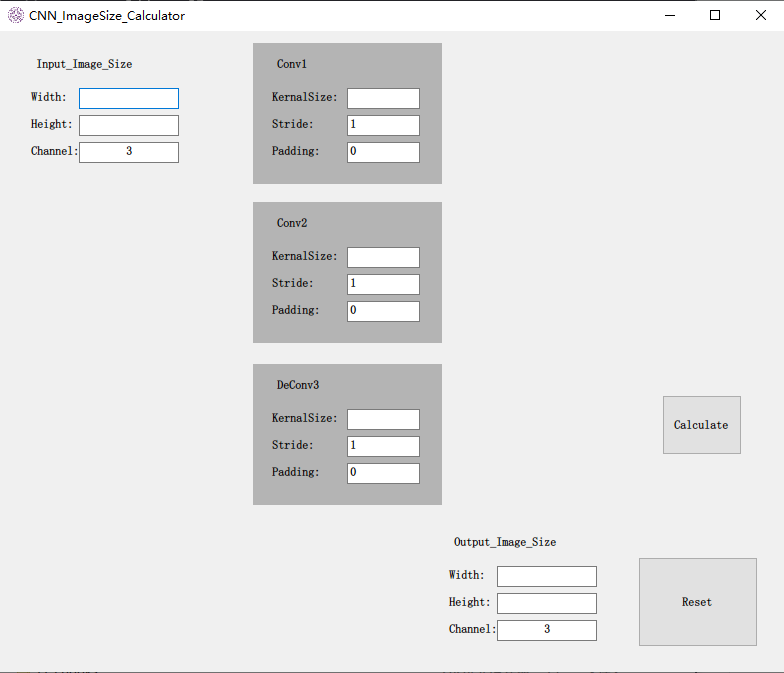The width and height of the screenshot is (784, 673).
Task: Focus the input image Width field
Action: pyautogui.click(x=129, y=98)
